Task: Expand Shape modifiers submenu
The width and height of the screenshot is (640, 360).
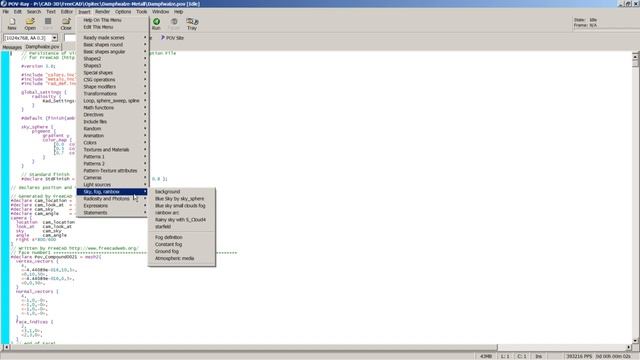Action: tap(113, 87)
